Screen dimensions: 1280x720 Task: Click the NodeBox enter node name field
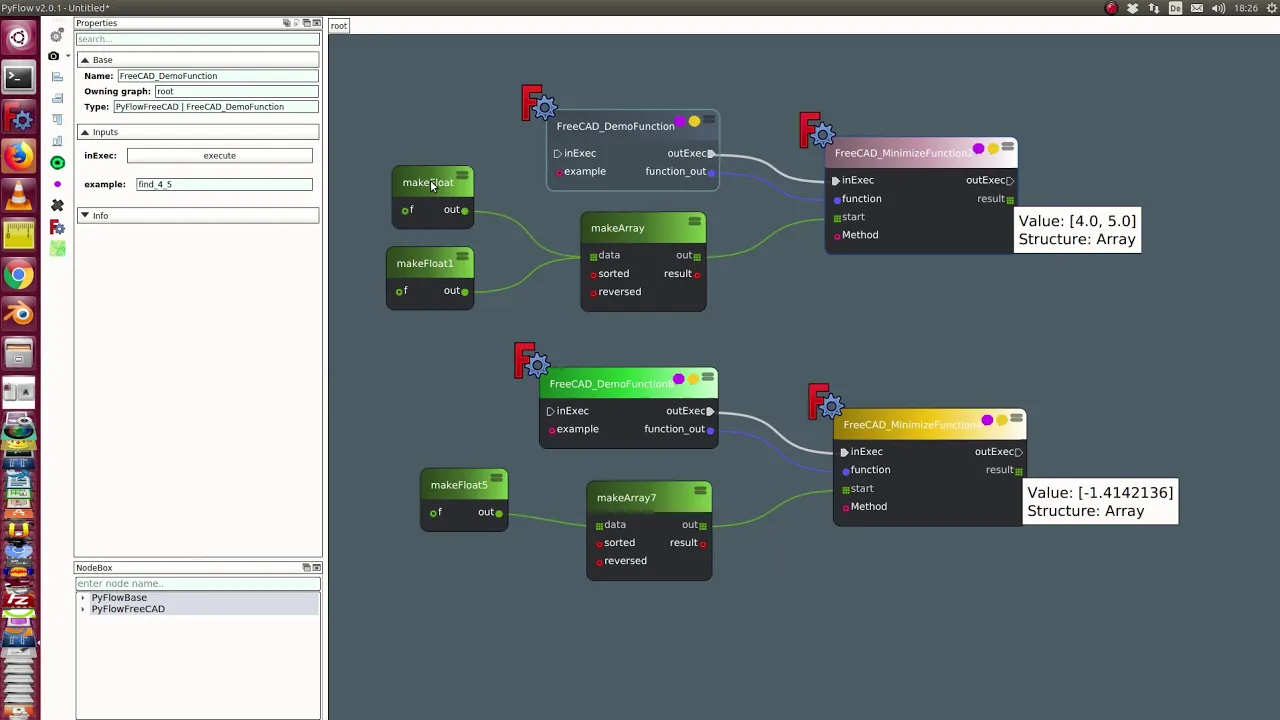pyautogui.click(x=198, y=583)
